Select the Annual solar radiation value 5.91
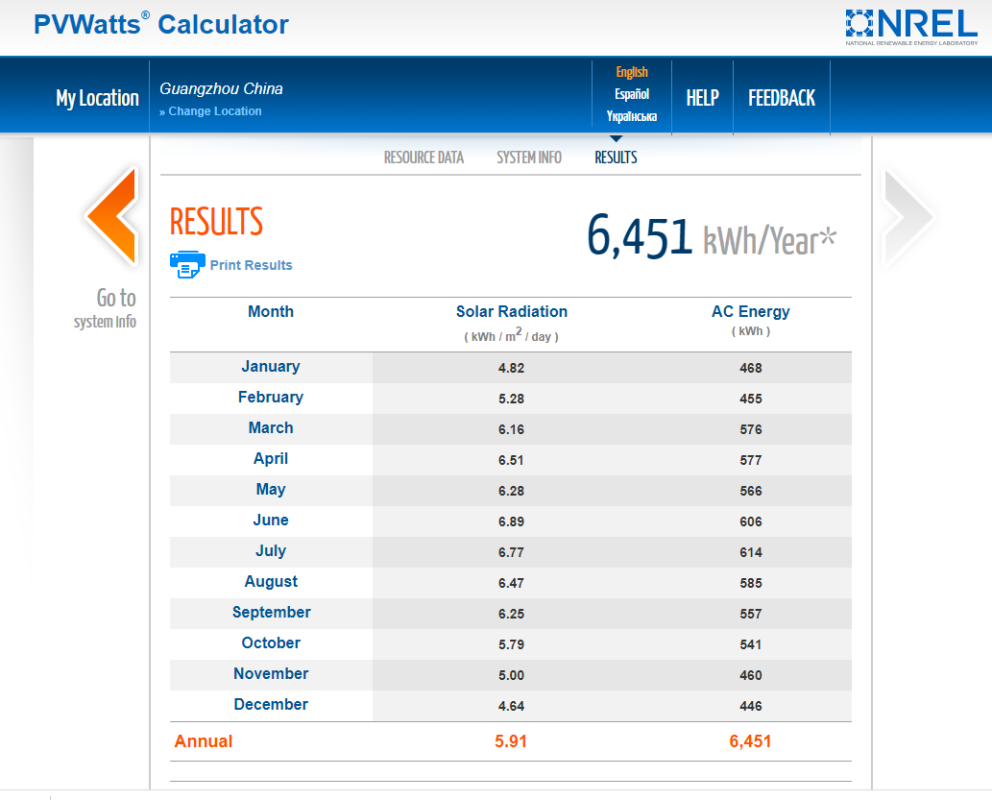992x800 pixels. click(511, 741)
